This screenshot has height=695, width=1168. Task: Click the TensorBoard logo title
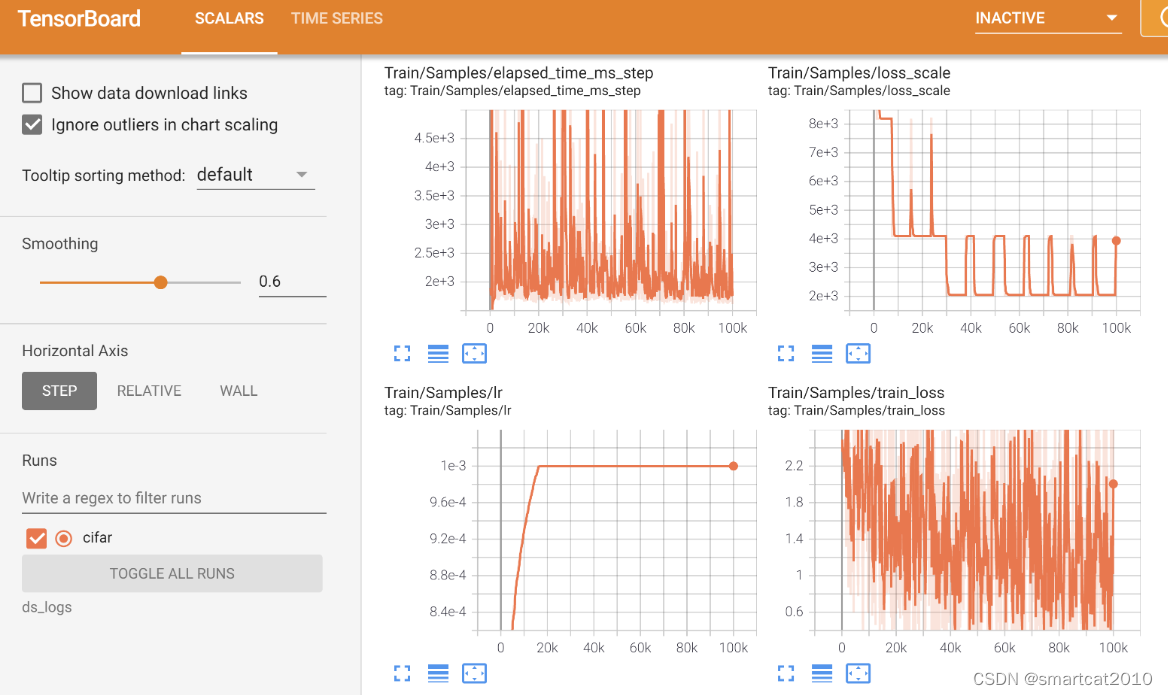[79, 19]
